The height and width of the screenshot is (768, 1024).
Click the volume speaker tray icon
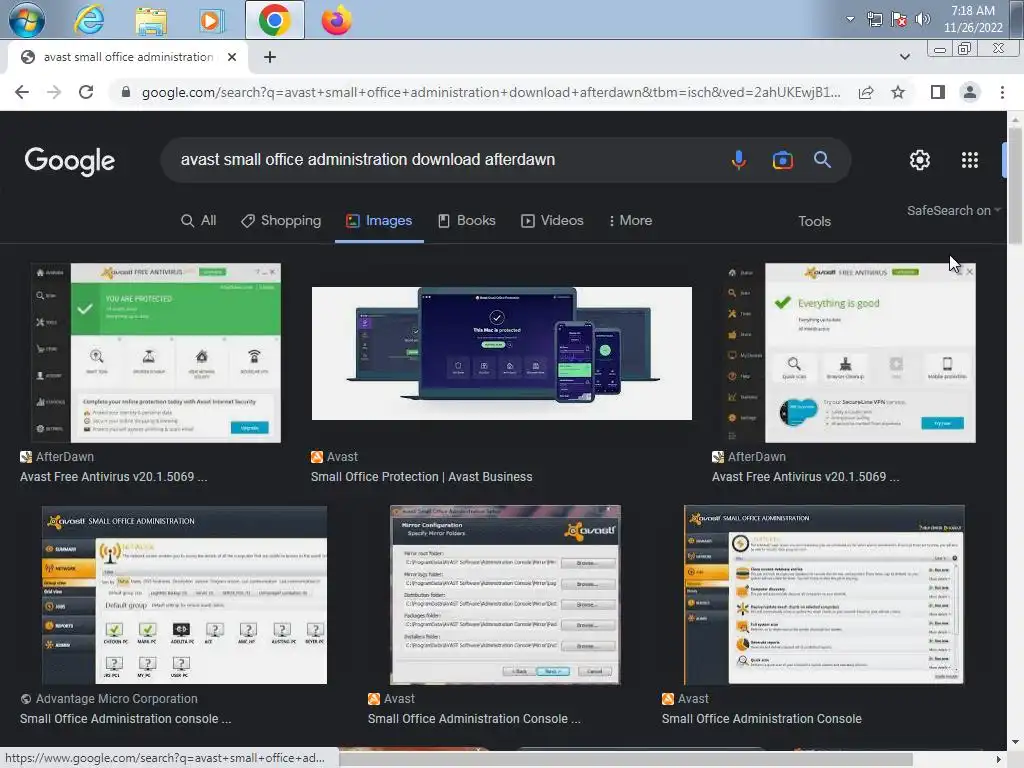pos(922,20)
